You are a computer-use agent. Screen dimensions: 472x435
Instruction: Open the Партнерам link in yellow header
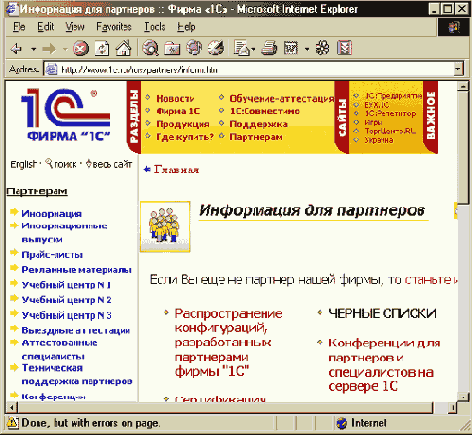tap(256, 137)
